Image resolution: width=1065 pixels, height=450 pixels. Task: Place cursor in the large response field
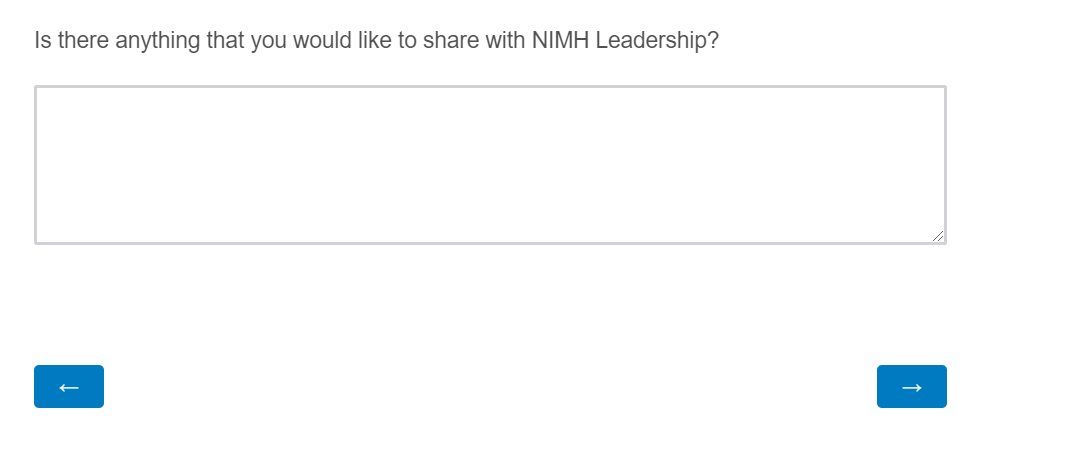pos(490,165)
